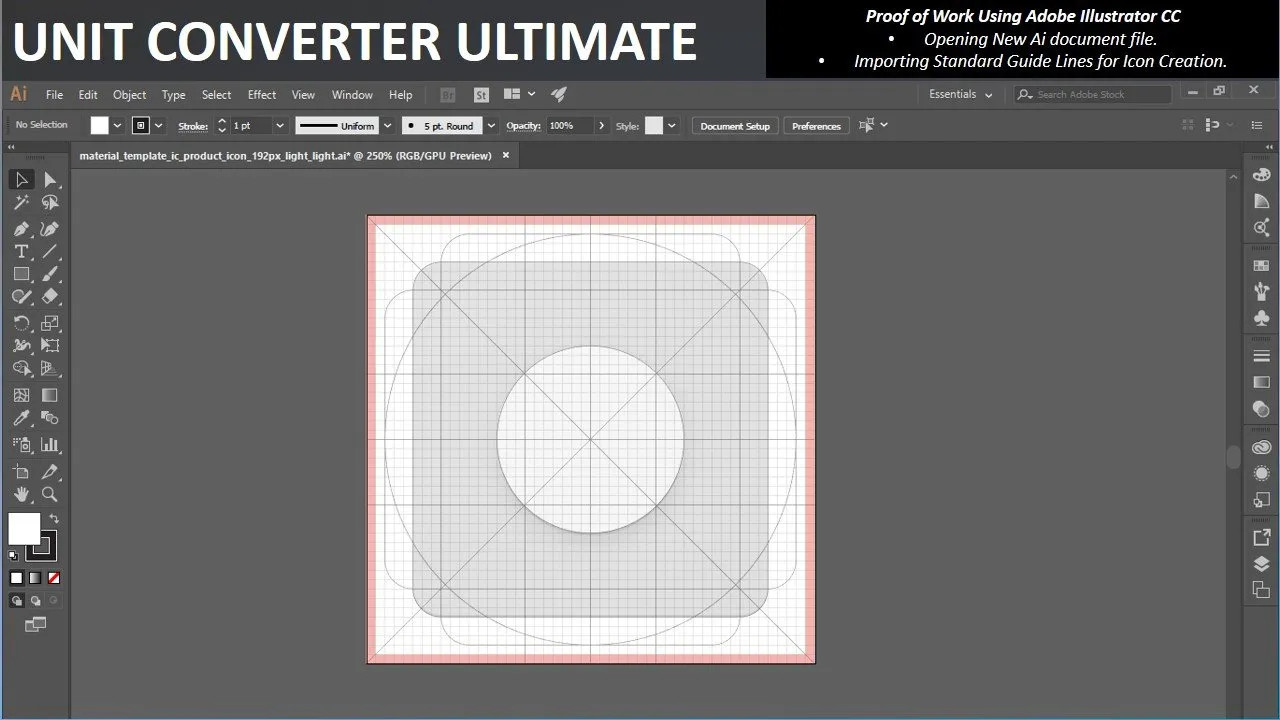Screen dimensions: 1280x720
Task: Click the Document Setup button
Action: [735, 126]
